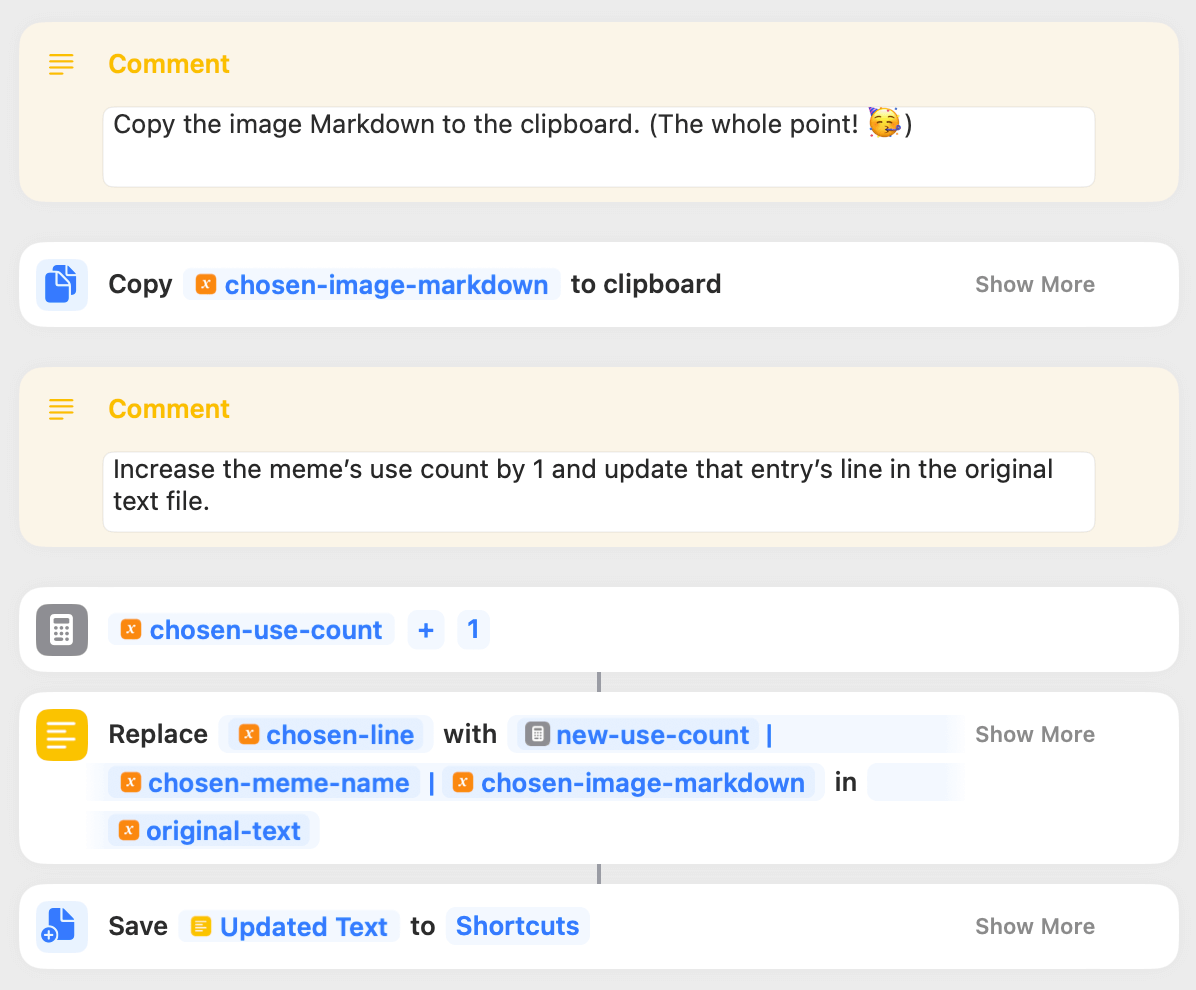
Task: Select the chosen-use-count variable token
Action: (251, 630)
